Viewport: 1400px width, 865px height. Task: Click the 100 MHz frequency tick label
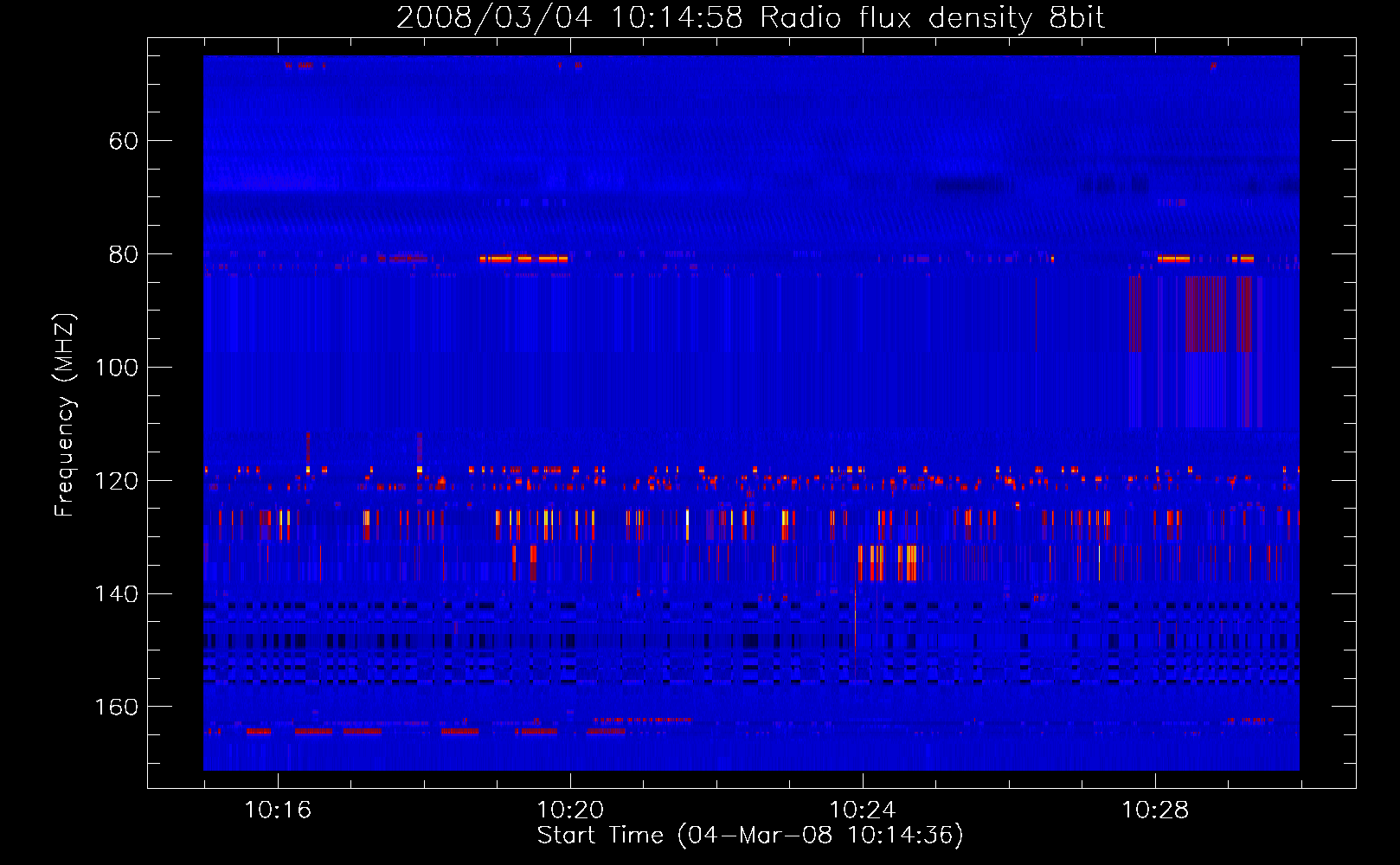(x=117, y=368)
